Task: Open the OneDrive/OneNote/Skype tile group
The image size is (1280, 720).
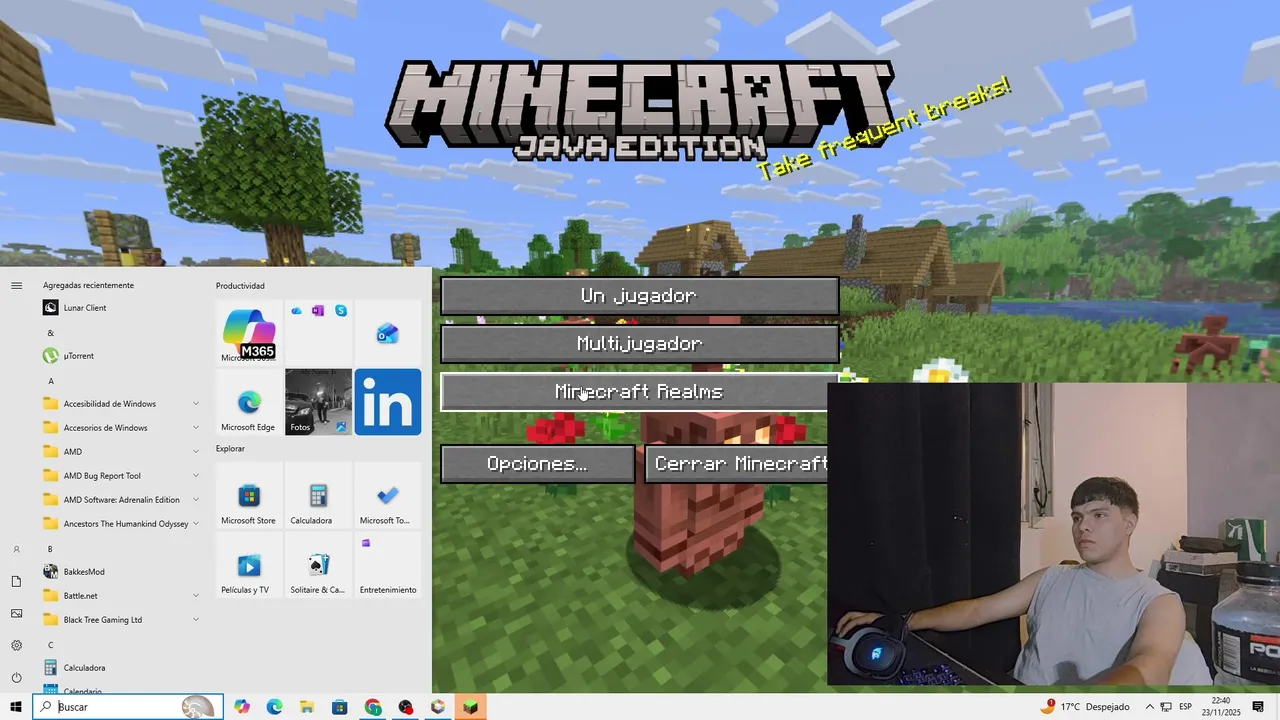Action: click(318, 333)
